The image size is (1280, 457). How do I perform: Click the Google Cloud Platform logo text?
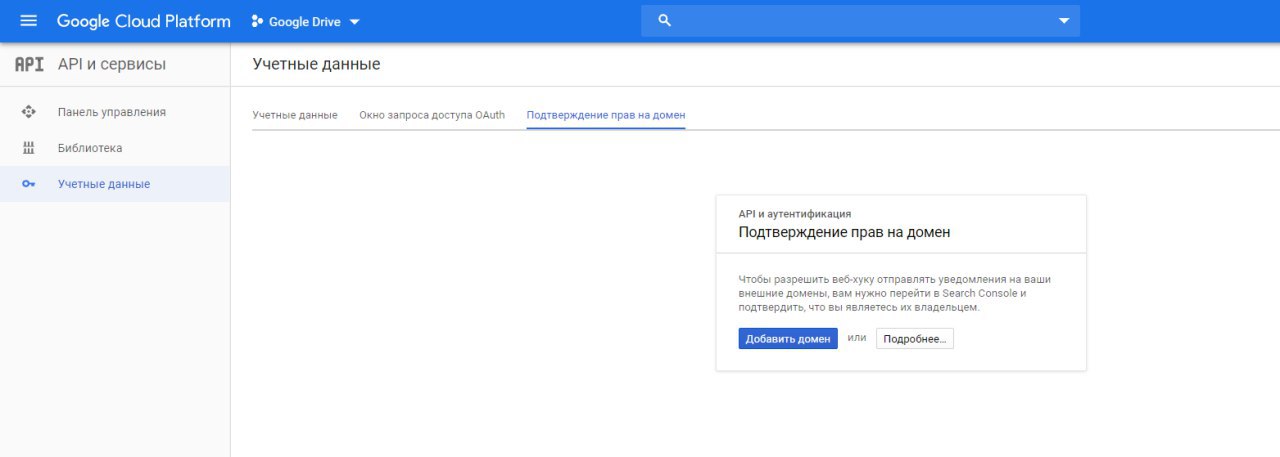pos(144,21)
